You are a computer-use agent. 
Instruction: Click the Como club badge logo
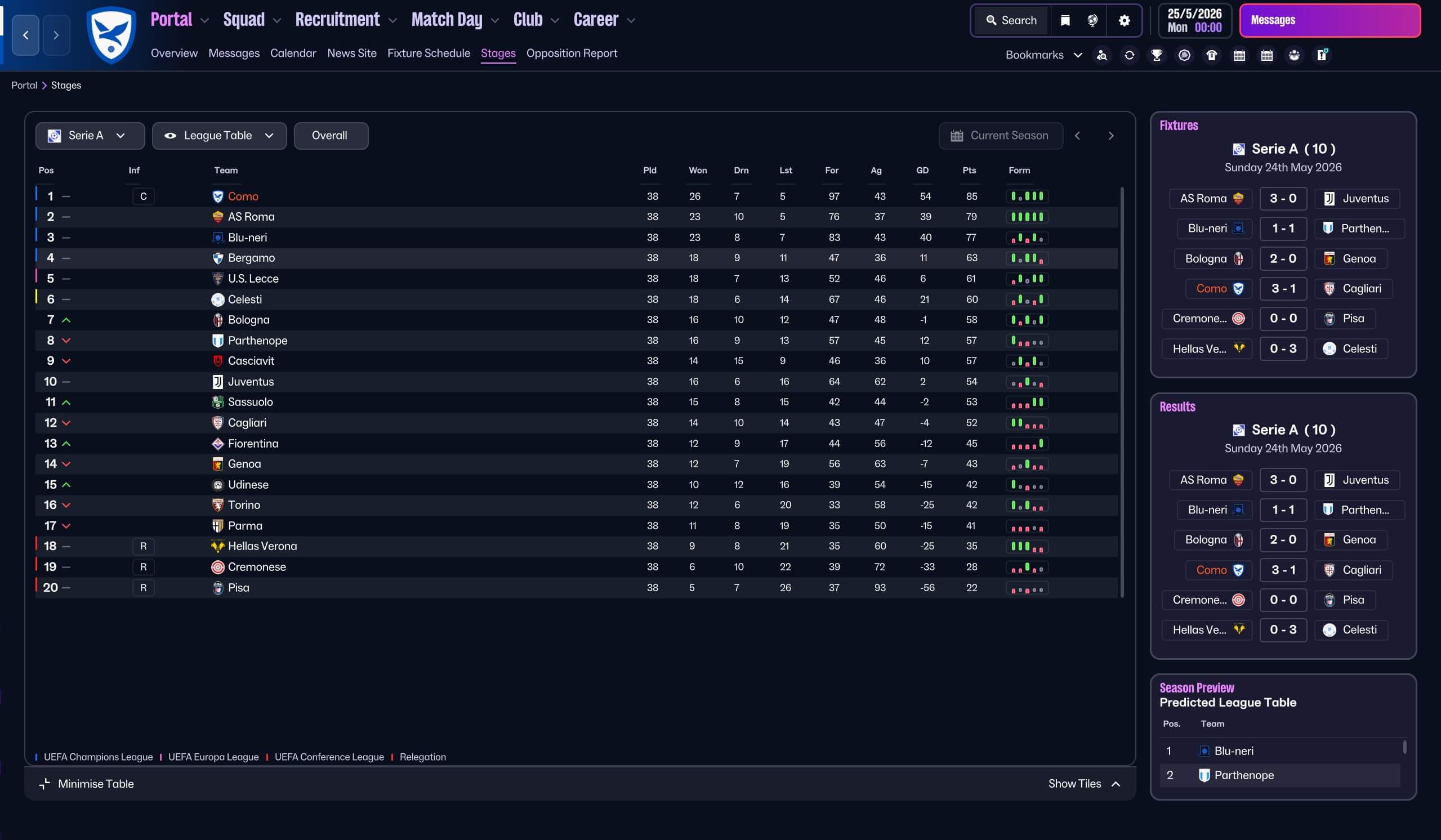tap(111, 35)
